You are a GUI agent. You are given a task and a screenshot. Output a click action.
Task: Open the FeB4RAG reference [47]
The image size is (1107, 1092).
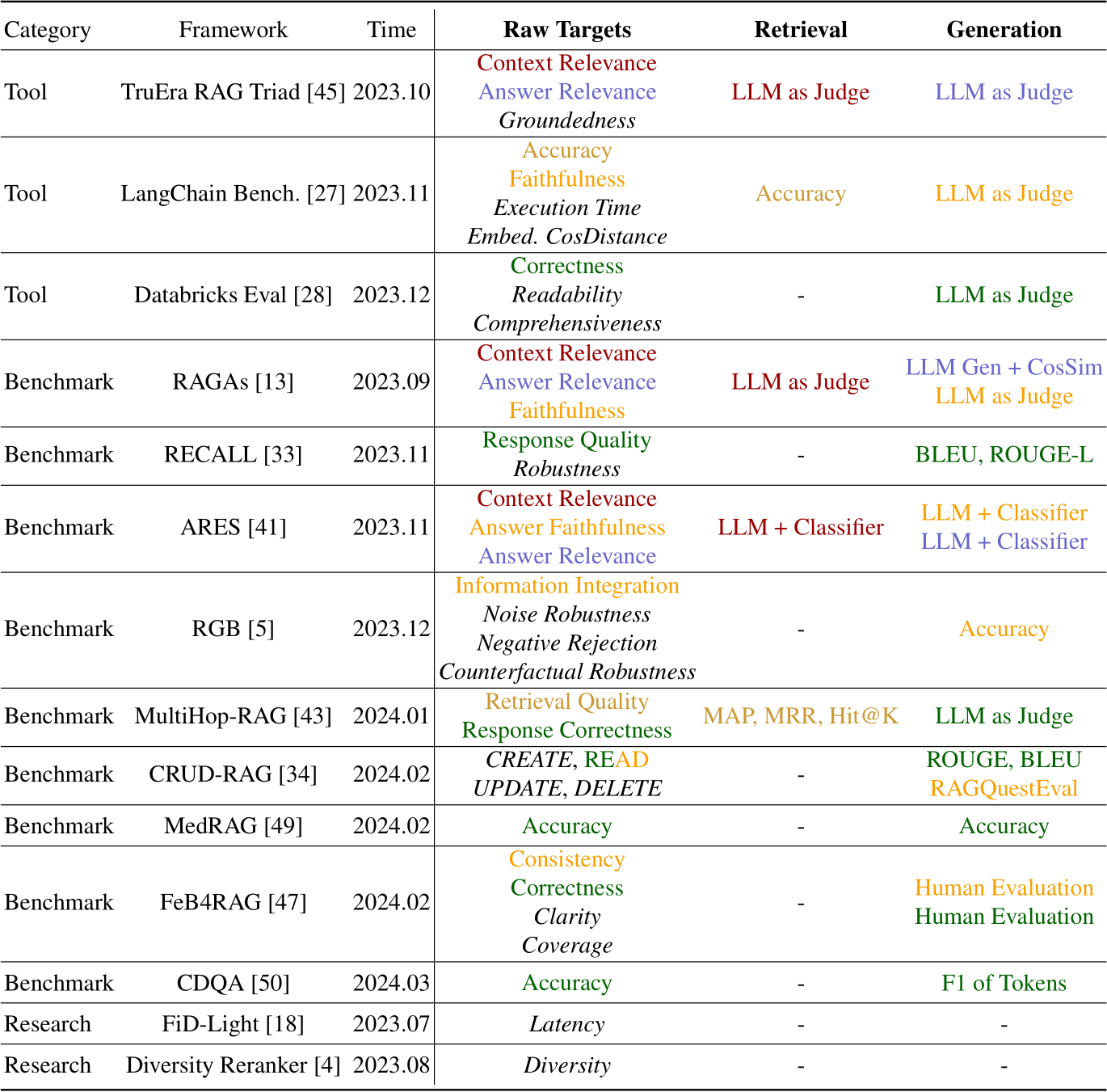coord(287,902)
